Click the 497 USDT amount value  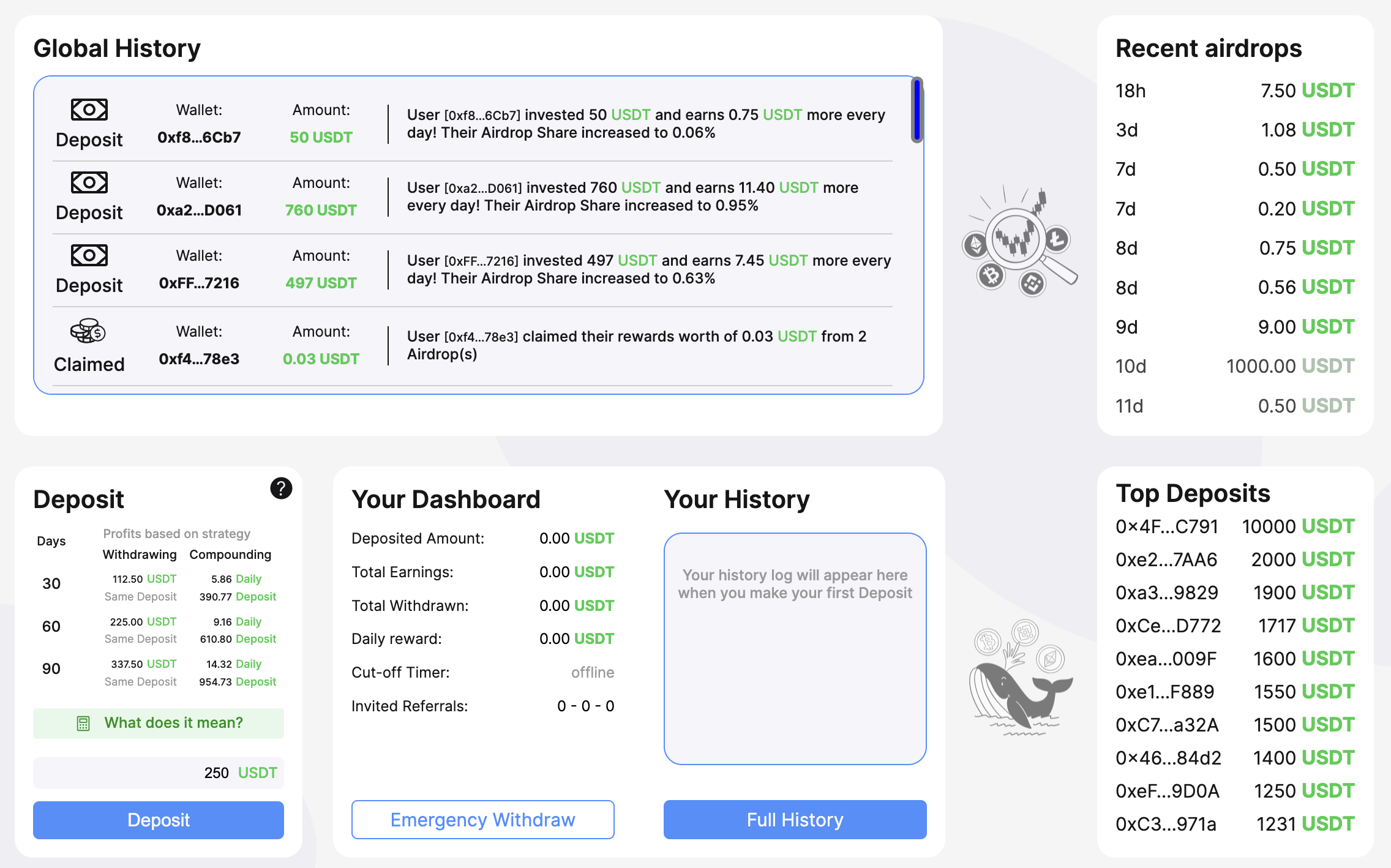tap(321, 283)
